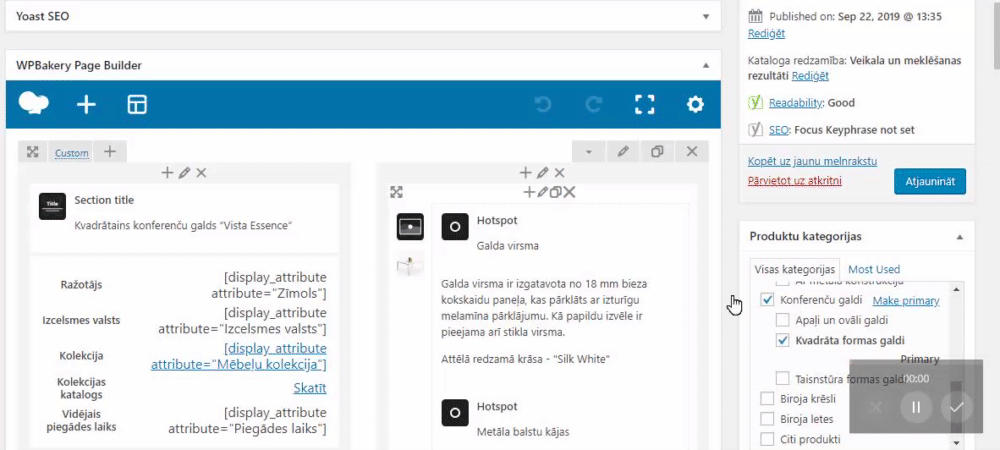Edit the right column settings

click(x=543, y=173)
